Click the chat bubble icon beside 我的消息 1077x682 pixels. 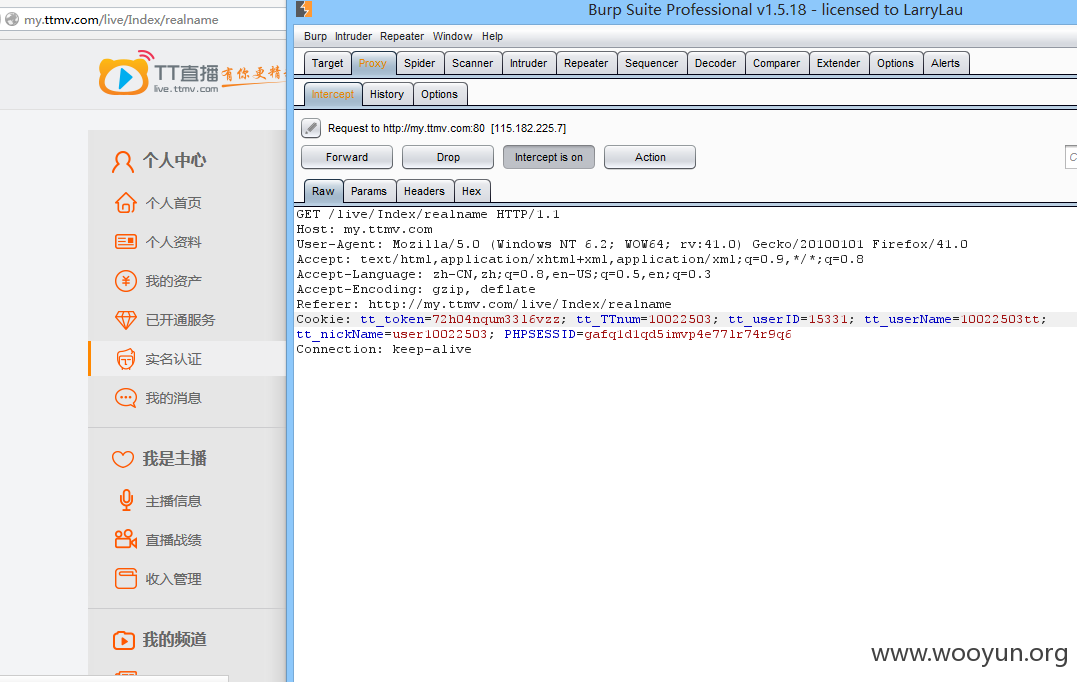coord(126,398)
